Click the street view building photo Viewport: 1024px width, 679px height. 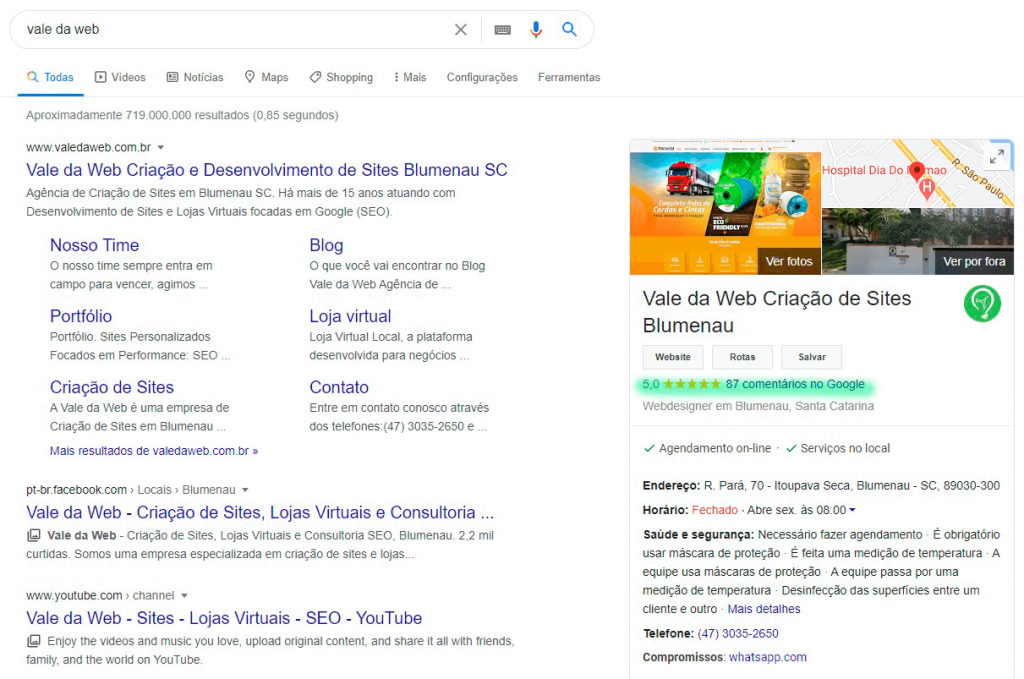[x=917, y=242]
